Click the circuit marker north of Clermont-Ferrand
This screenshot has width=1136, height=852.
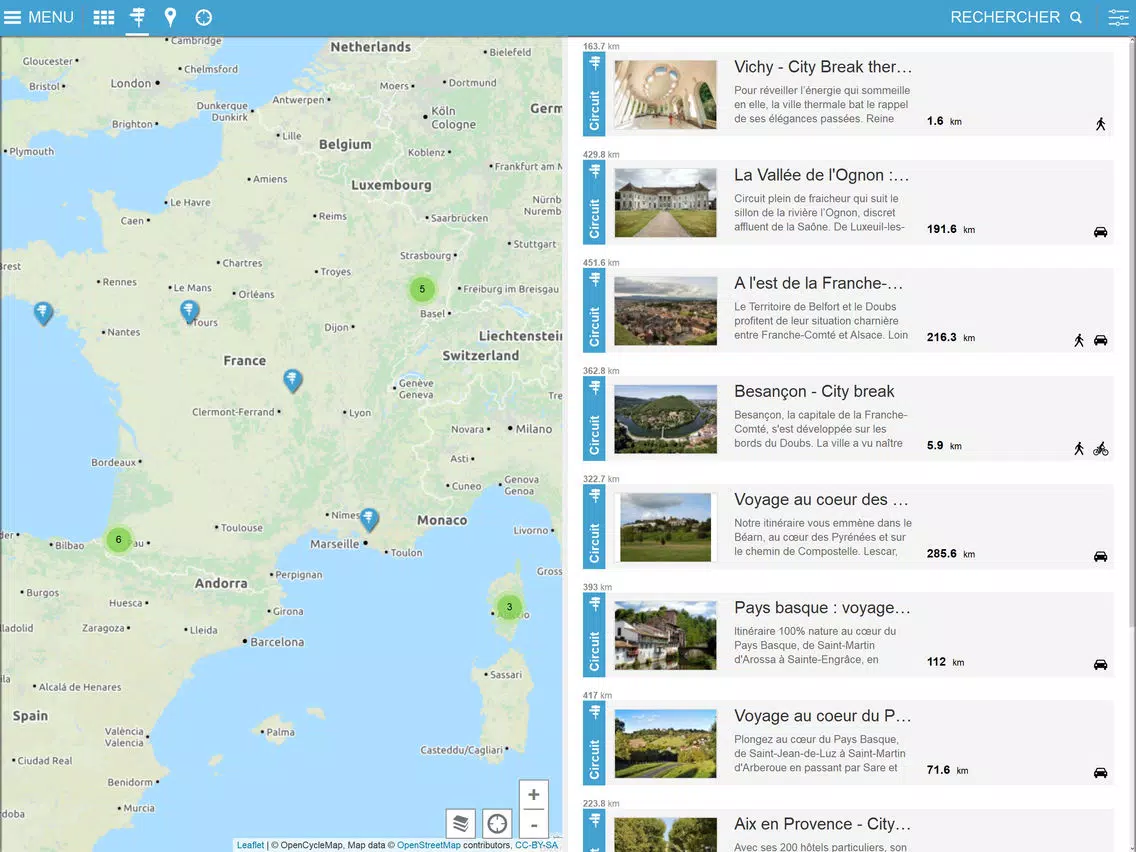292,380
